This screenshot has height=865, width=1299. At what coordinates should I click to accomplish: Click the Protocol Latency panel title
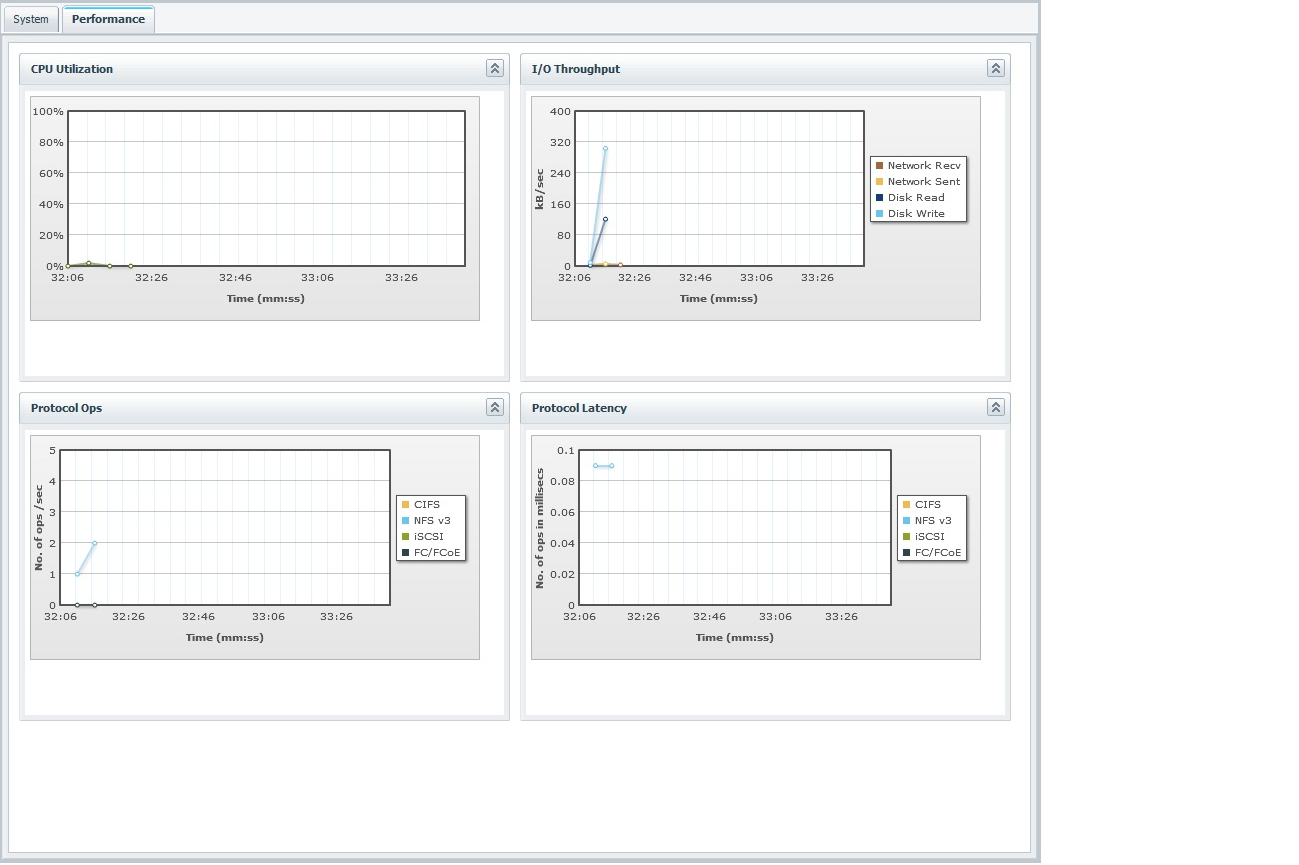point(579,408)
